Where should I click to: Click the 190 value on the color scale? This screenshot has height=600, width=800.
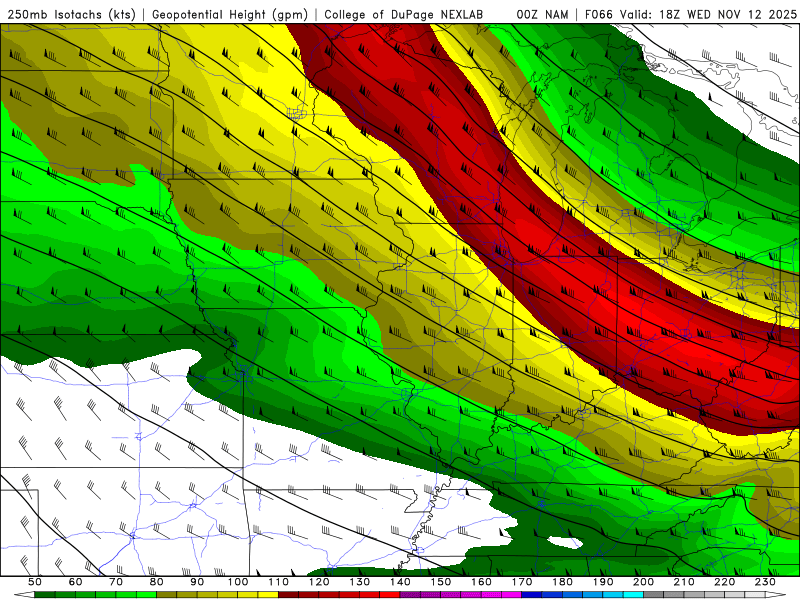coord(603,582)
